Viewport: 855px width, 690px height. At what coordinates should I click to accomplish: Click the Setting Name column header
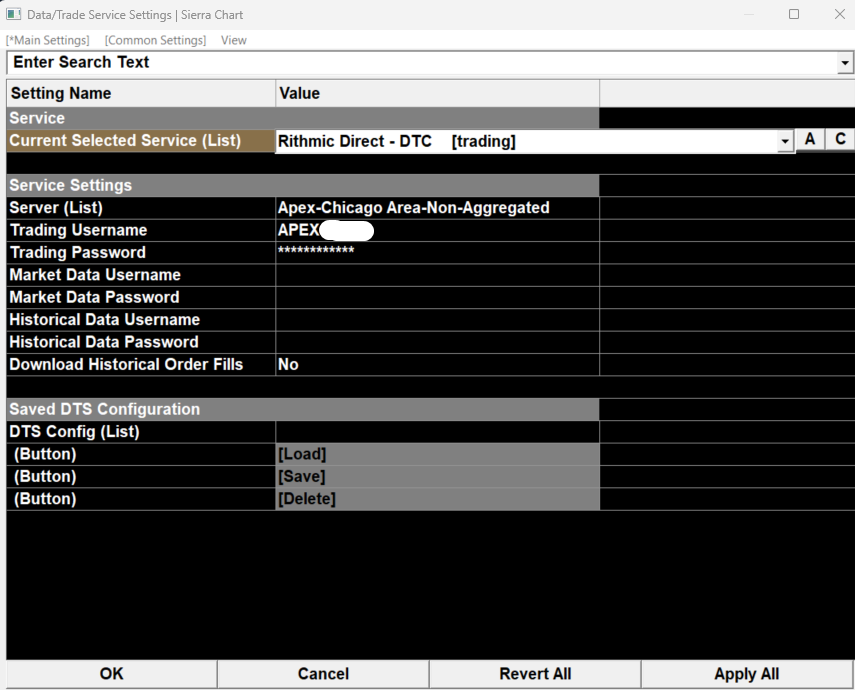(x=141, y=93)
